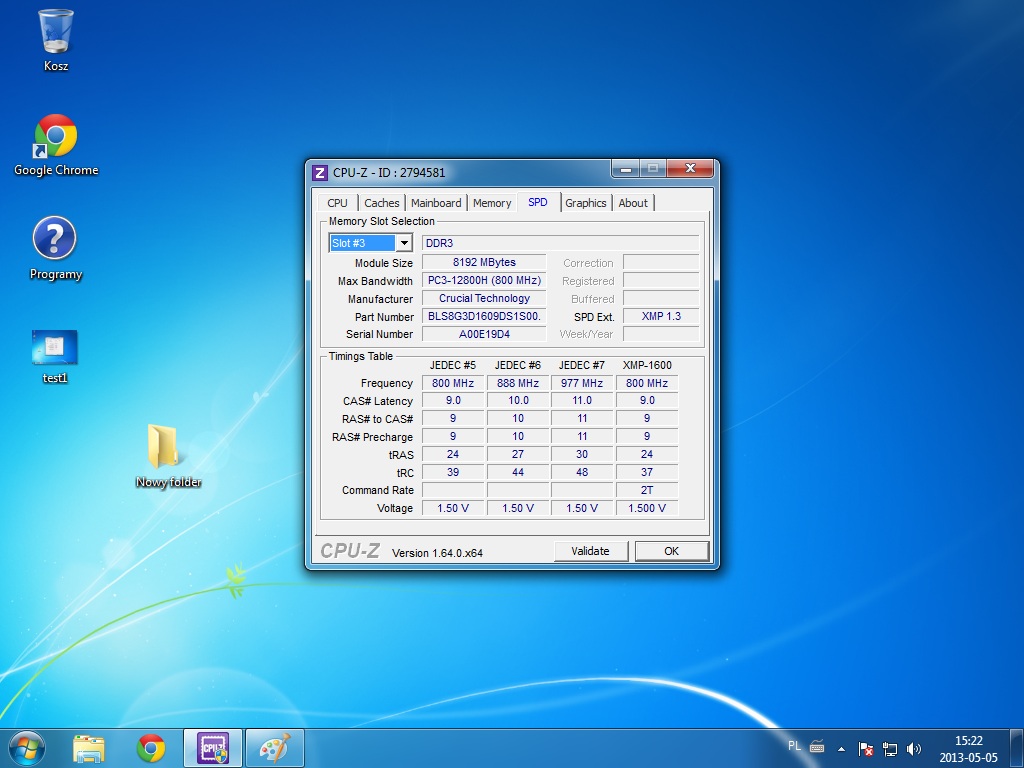Select the 888 MHz frequency cell
Viewport: 1024px width, 768px height.
518,383
